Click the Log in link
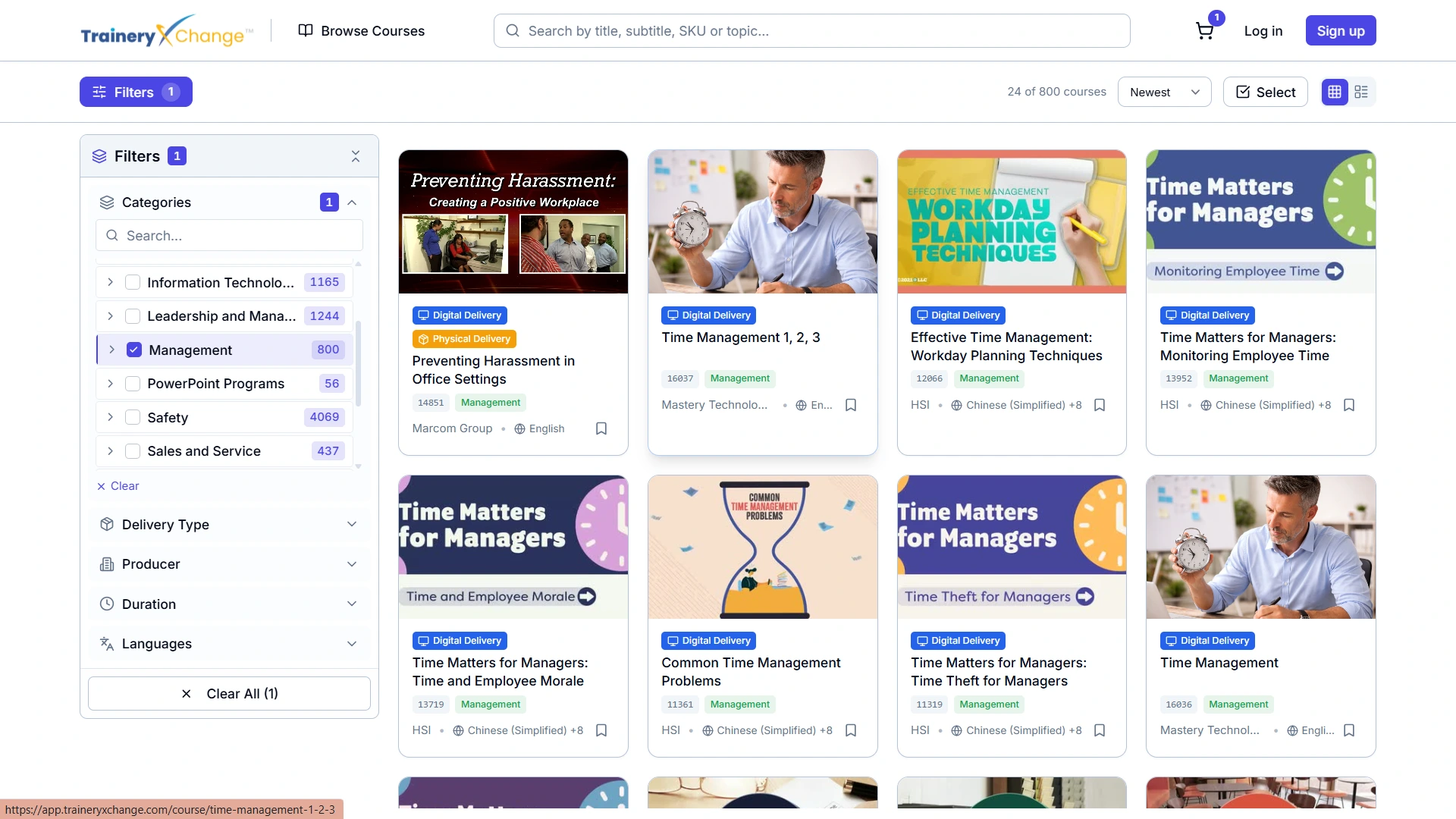 [1263, 31]
